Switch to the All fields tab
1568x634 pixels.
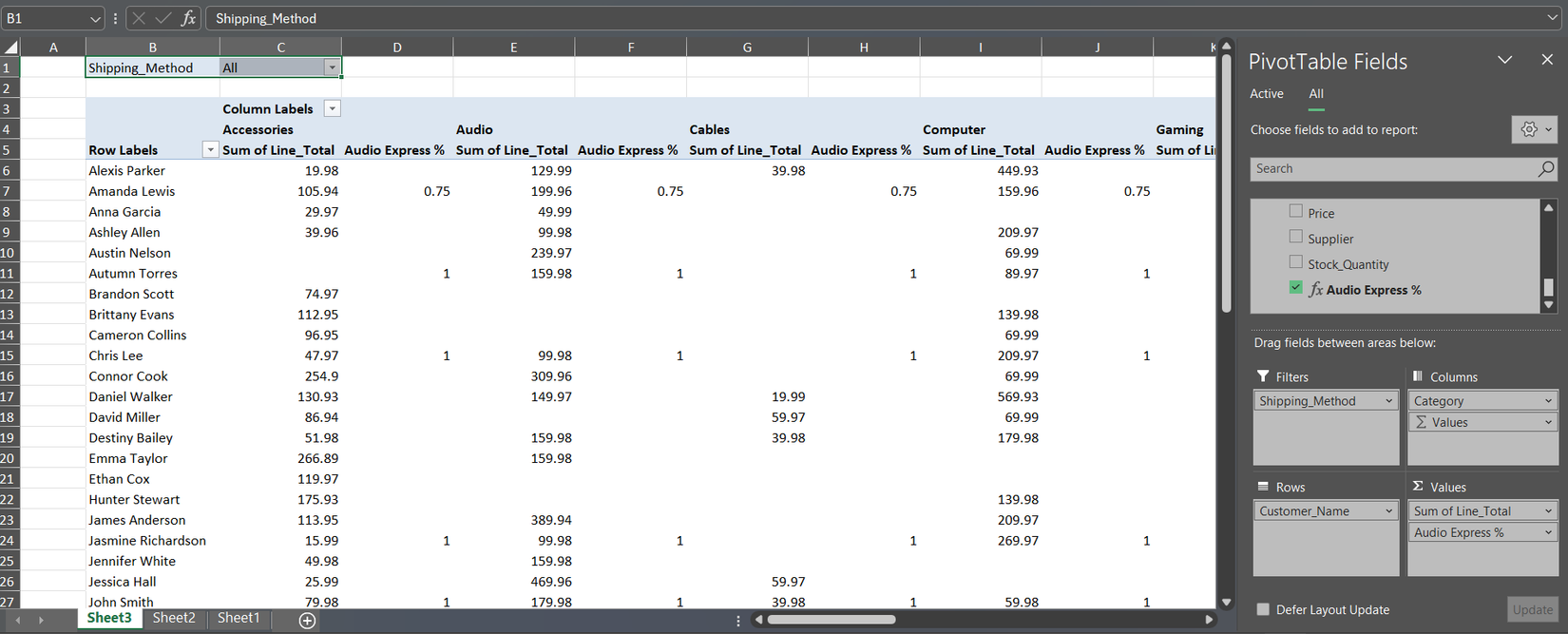tap(1316, 93)
